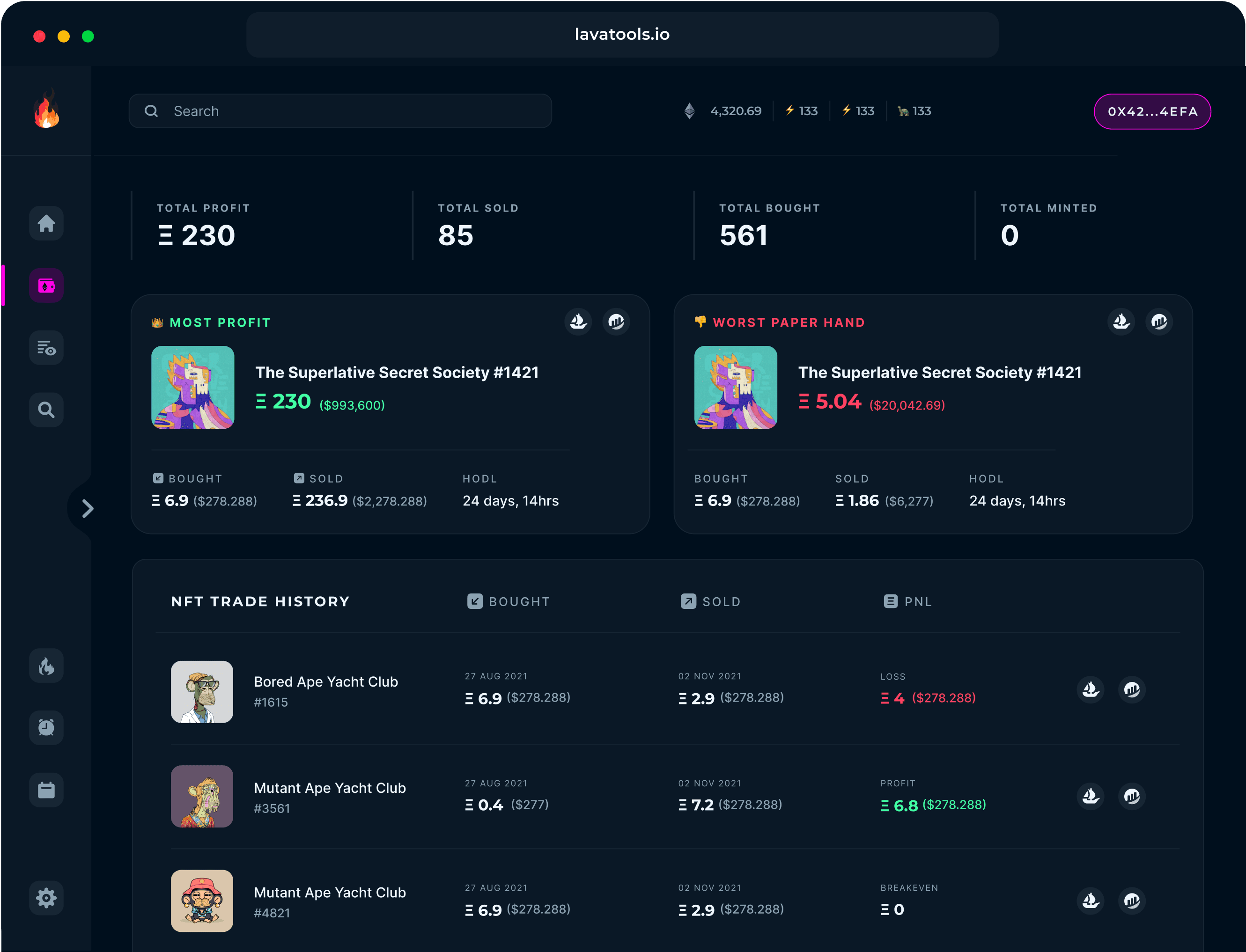This screenshot has height=952, width=1246.
Task: Open OpenSea icon for Bored Ape #1615
Action: (x=1091, y=689)
